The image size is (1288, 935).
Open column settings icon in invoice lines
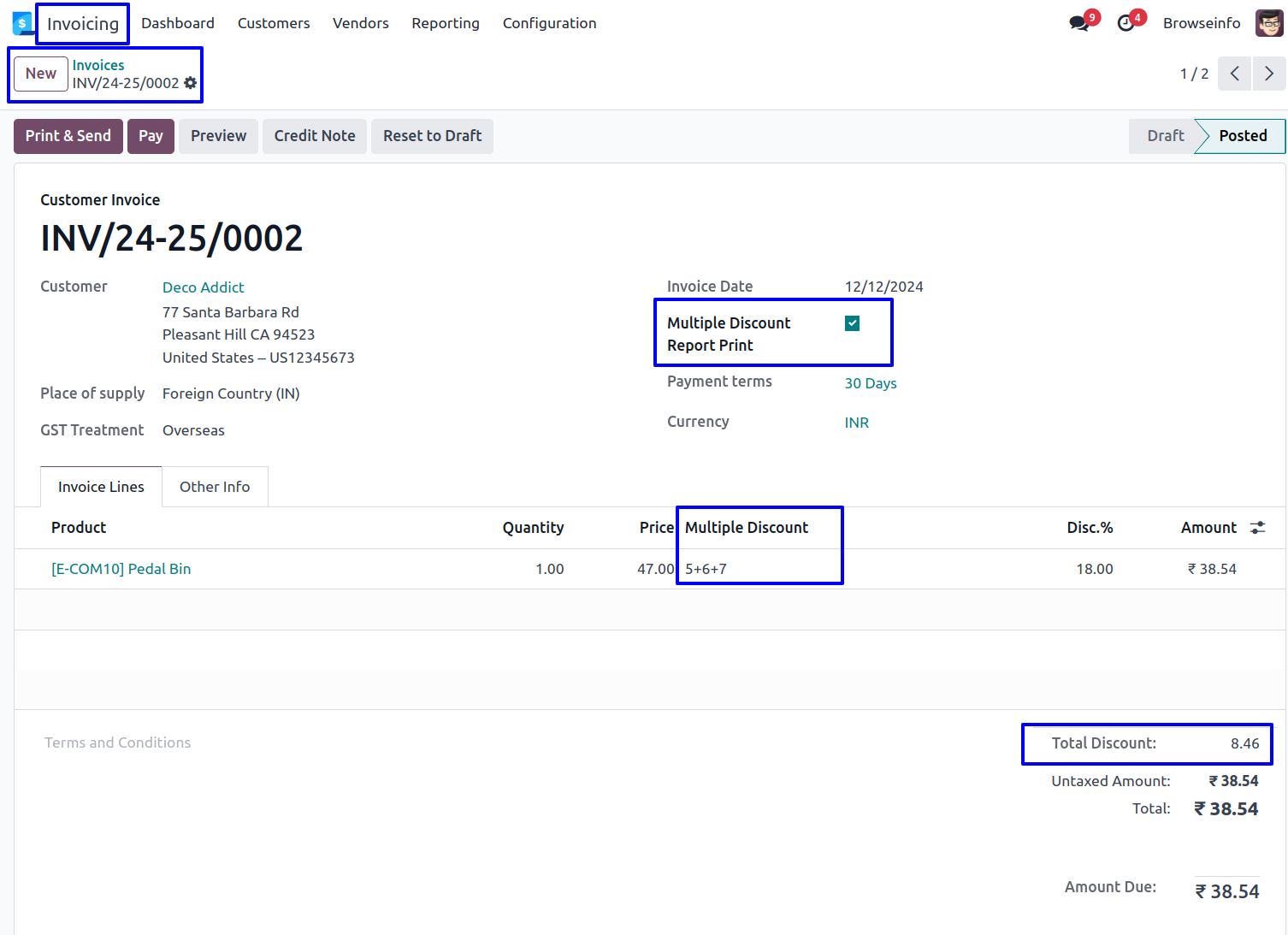pos(1257,528)
